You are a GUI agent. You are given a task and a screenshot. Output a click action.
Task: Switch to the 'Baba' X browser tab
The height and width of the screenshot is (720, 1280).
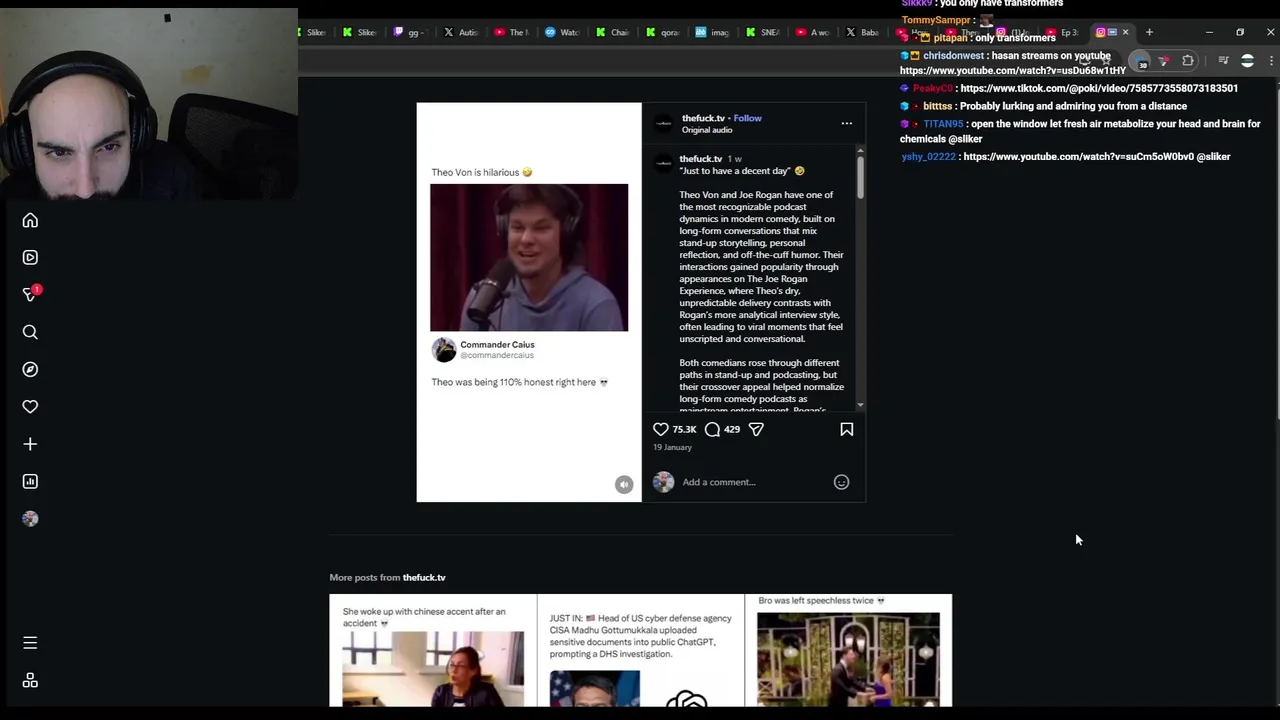pyautogui.click(x=863, y=32)
